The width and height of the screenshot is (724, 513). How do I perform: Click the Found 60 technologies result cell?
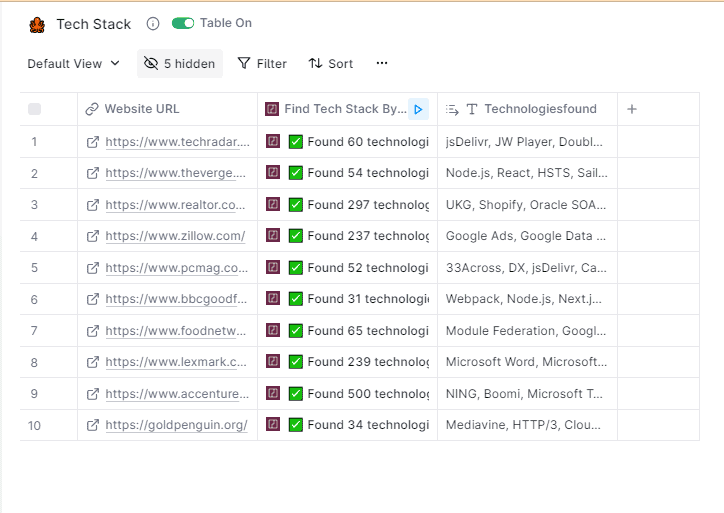347,142
